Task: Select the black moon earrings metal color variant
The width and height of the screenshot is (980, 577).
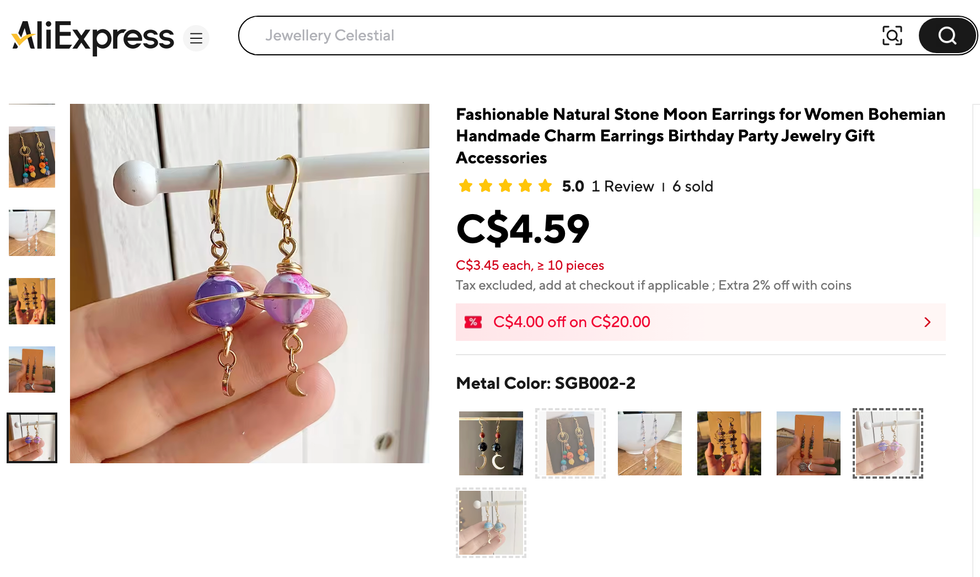Action: (x=490, y=443)
